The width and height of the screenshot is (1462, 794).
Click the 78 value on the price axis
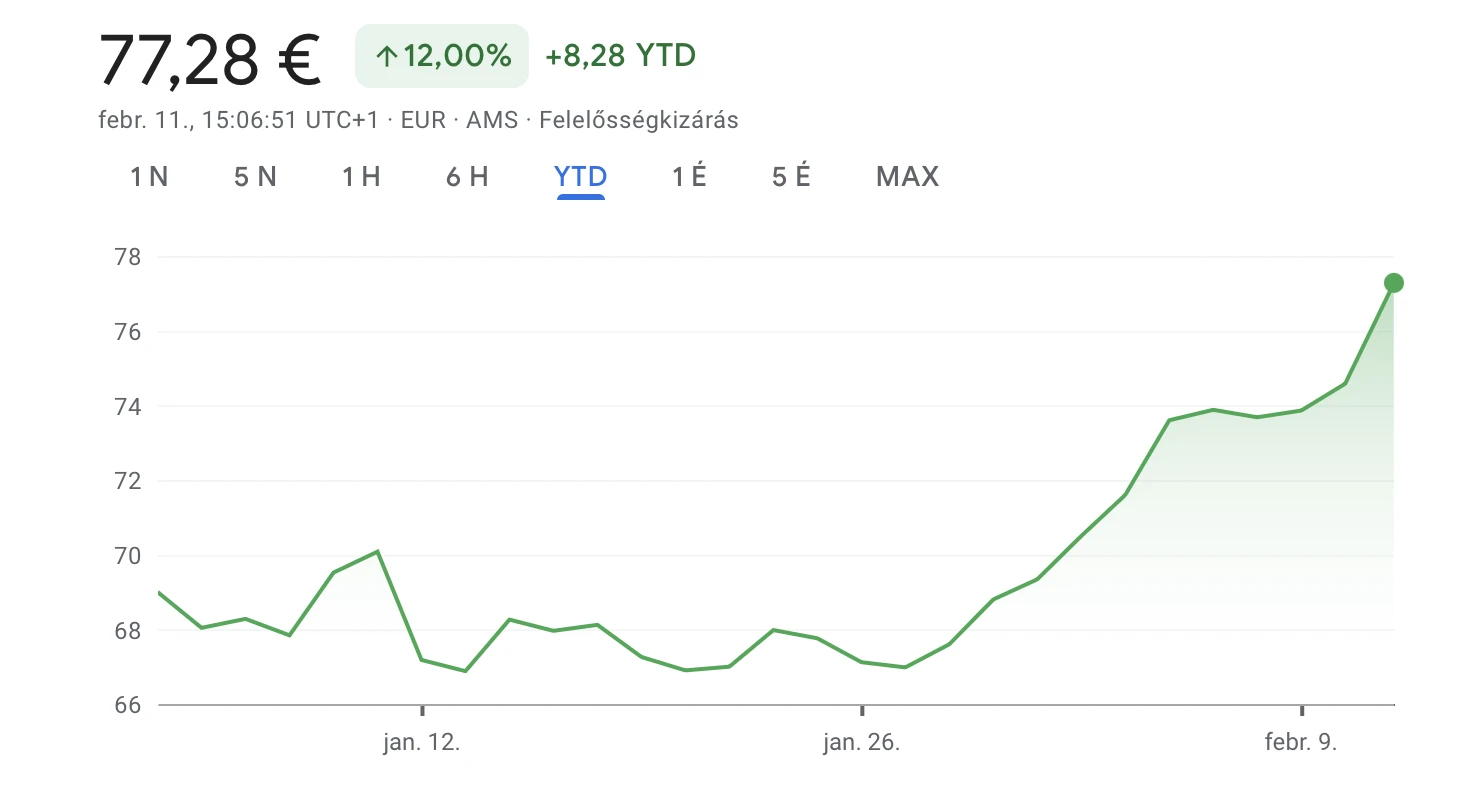pyautogui.click(x=130, y=257)
